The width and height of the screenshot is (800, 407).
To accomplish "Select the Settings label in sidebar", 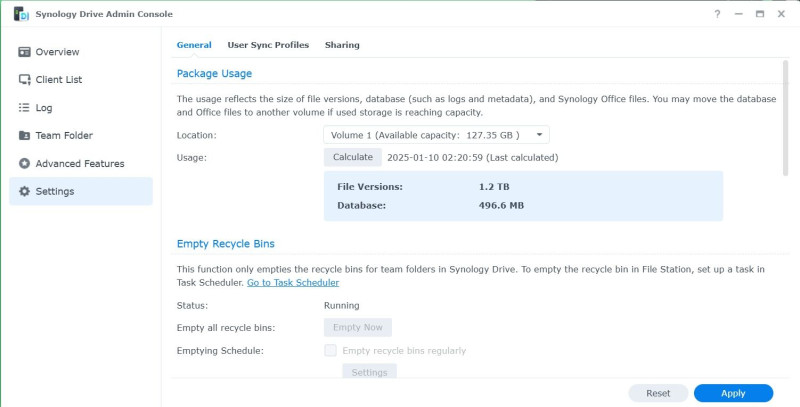I will (x=55, y=192).
